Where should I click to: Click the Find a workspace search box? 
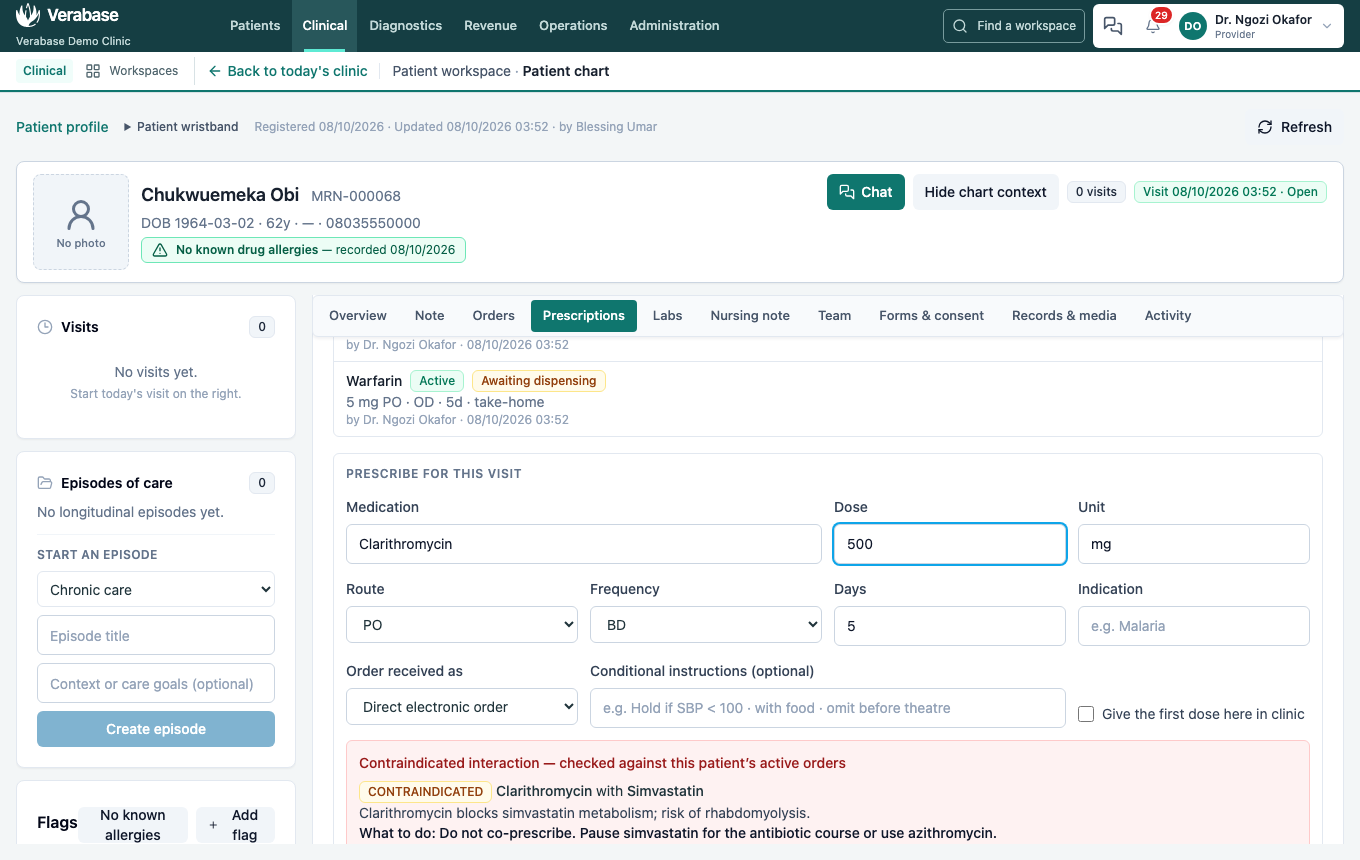pos(1015,26)
